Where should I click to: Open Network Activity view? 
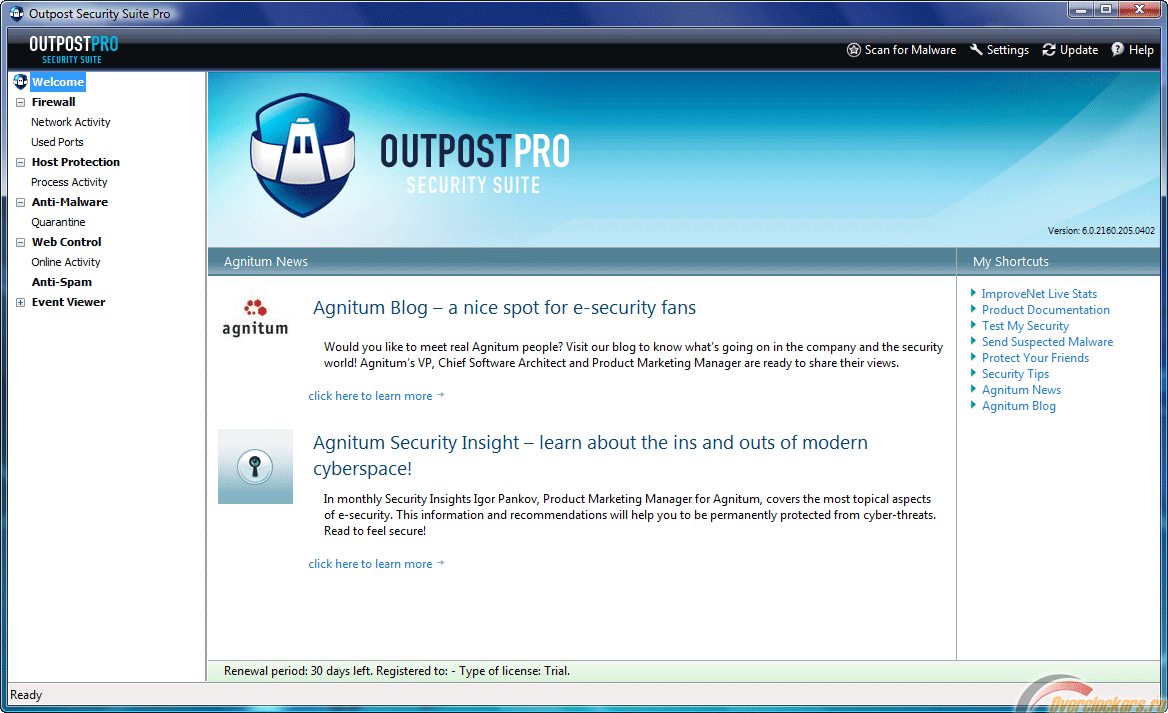click(71, 122)
